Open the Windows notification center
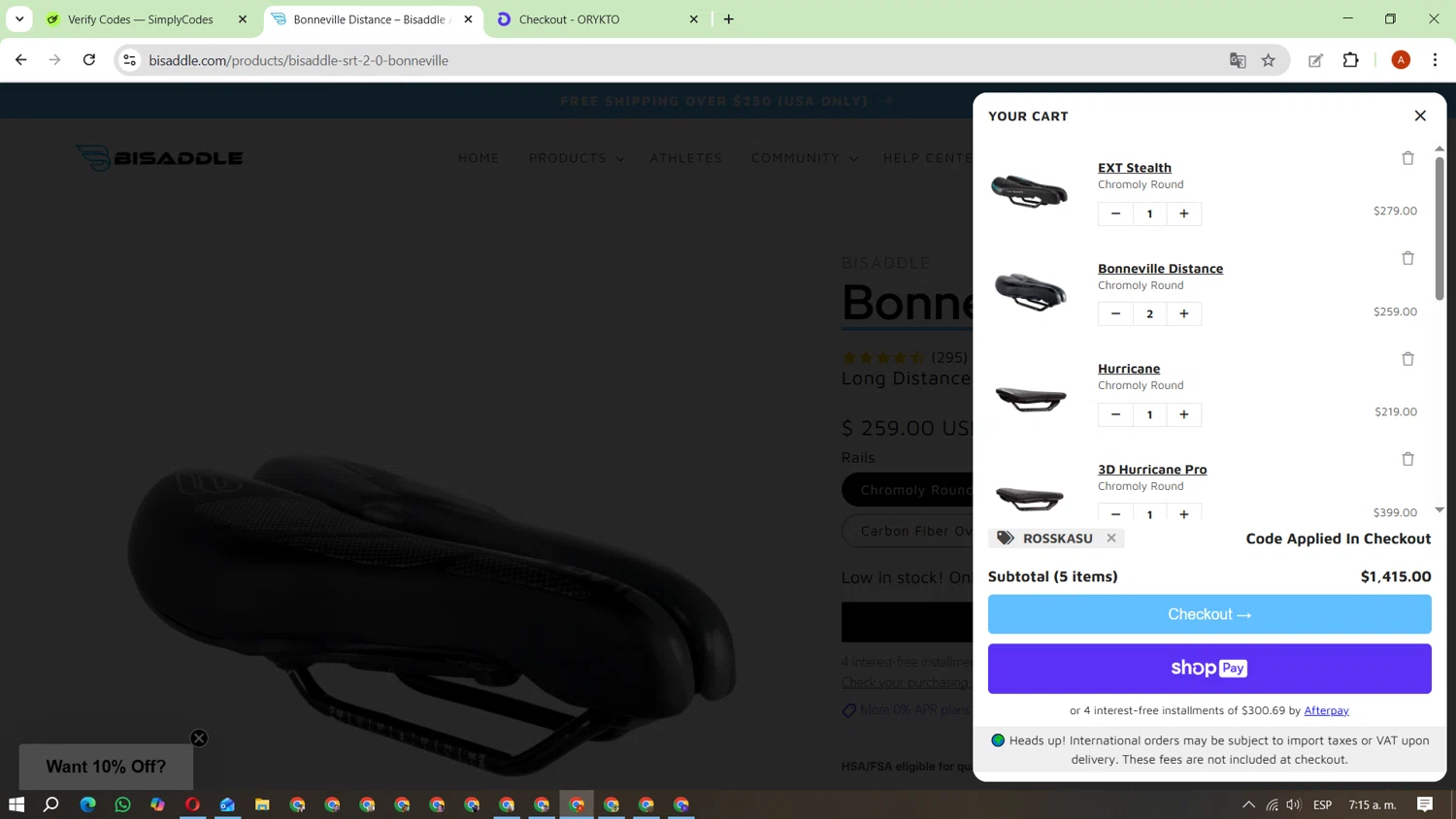The height and width of the screenshot is (819, 1456). click(1425, 804)
